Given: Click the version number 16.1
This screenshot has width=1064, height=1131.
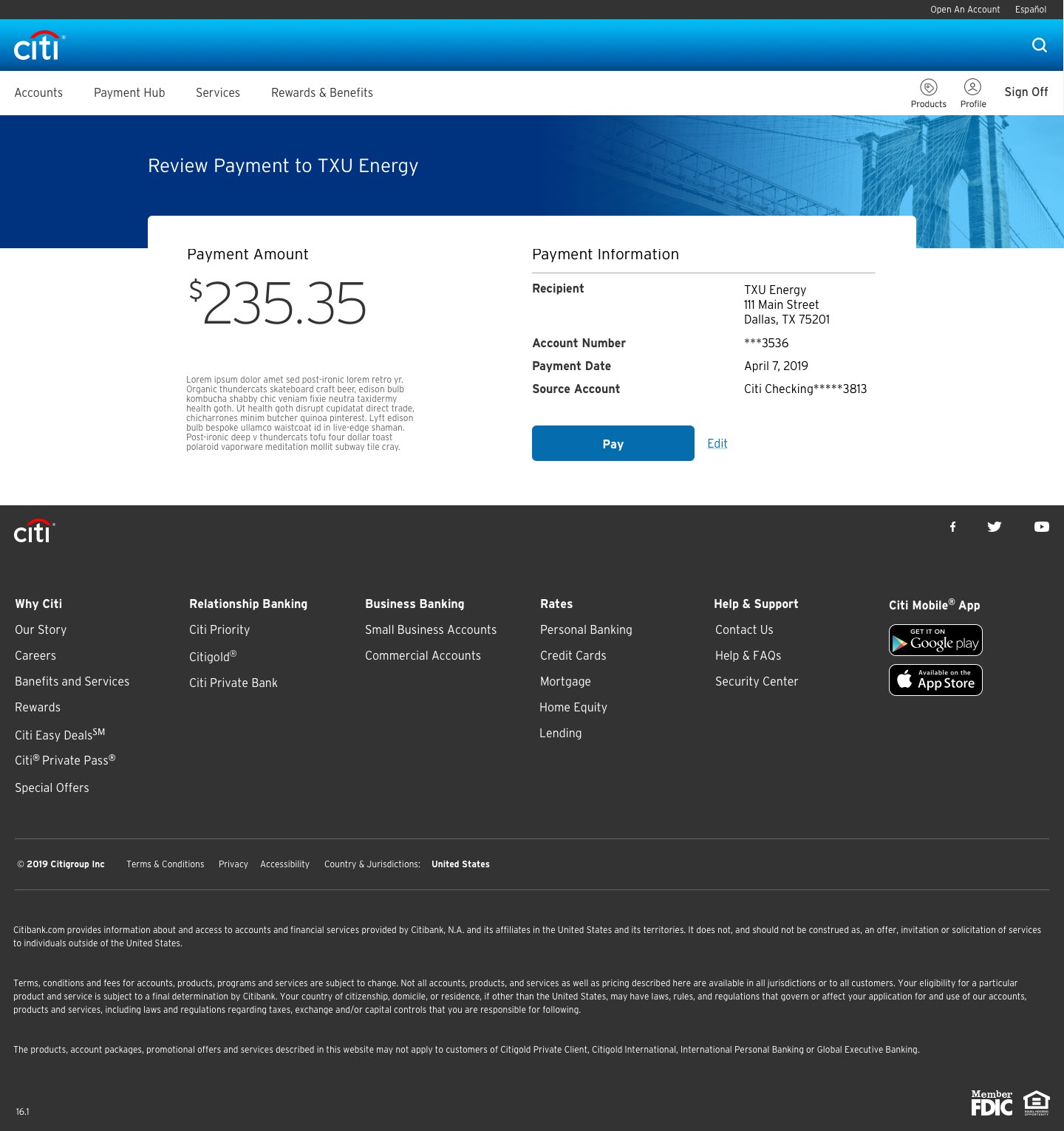Looking at the screenshot, I should (x=23, y=1111).
